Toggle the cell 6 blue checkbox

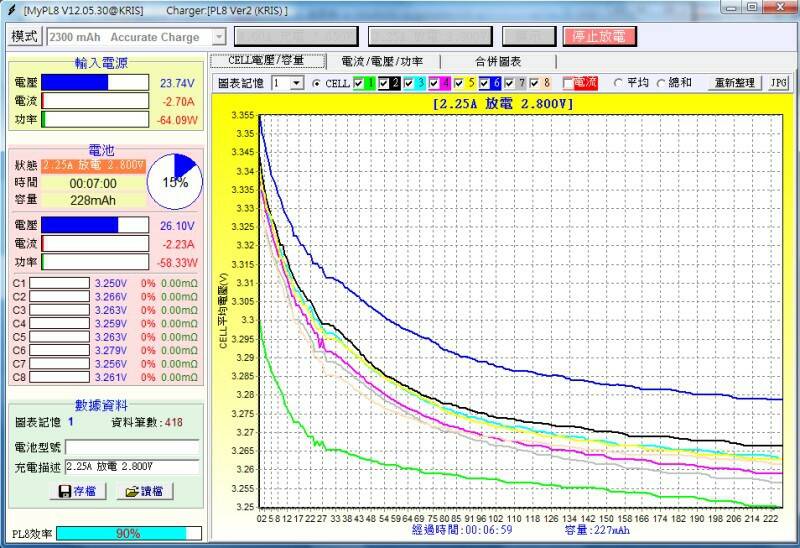point(484,83)
